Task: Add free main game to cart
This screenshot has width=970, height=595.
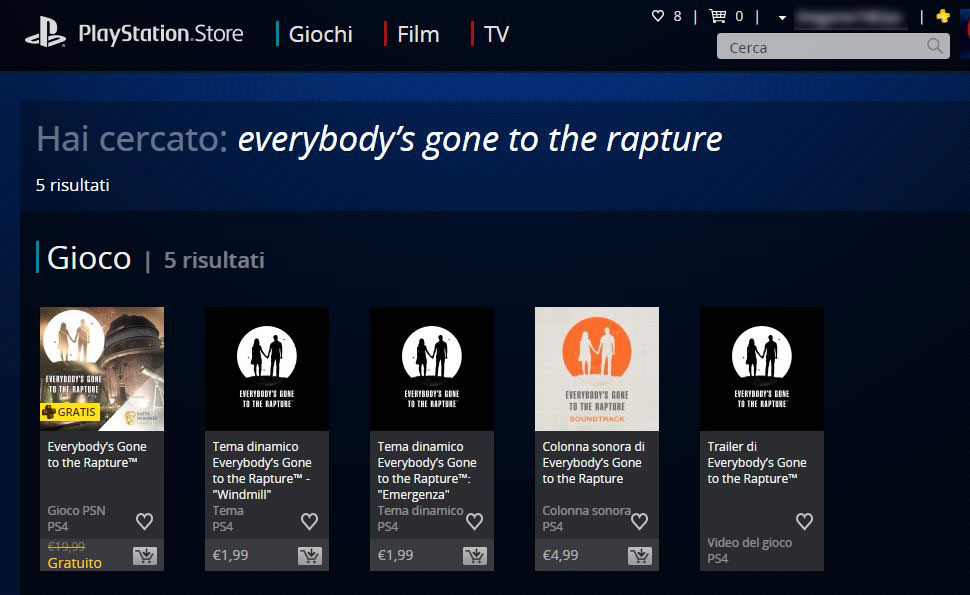Action: [145, 556]
